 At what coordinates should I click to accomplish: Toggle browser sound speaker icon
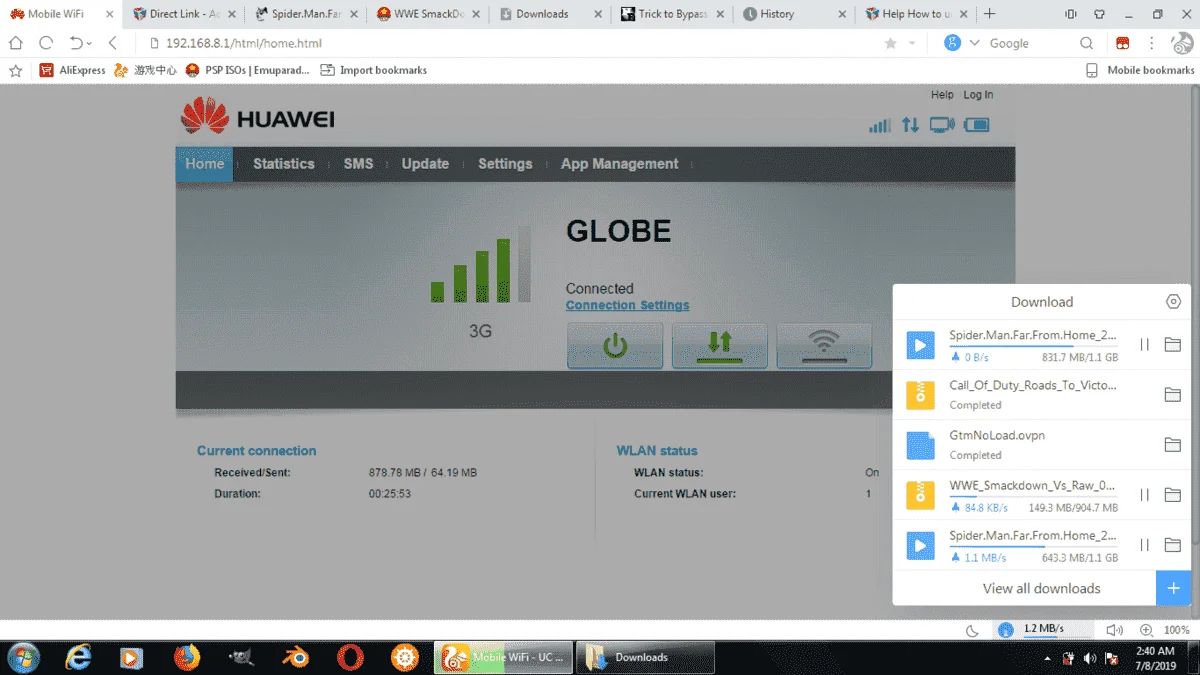coord(1115,630)
